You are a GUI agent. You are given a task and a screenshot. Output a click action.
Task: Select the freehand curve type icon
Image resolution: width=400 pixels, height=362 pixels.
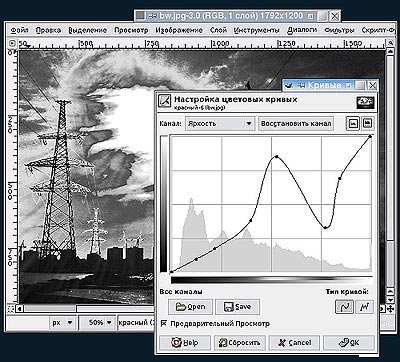pyautogui.click(x=364, y=307)
